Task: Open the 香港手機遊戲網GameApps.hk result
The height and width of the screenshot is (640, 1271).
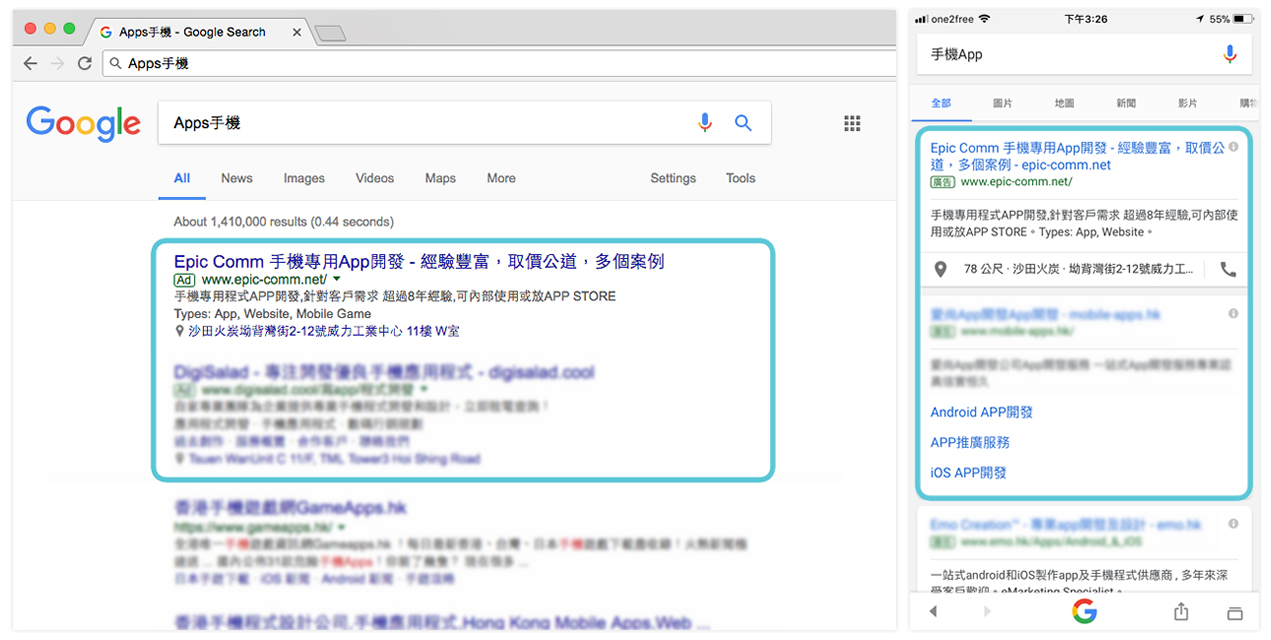Action: 290,507
